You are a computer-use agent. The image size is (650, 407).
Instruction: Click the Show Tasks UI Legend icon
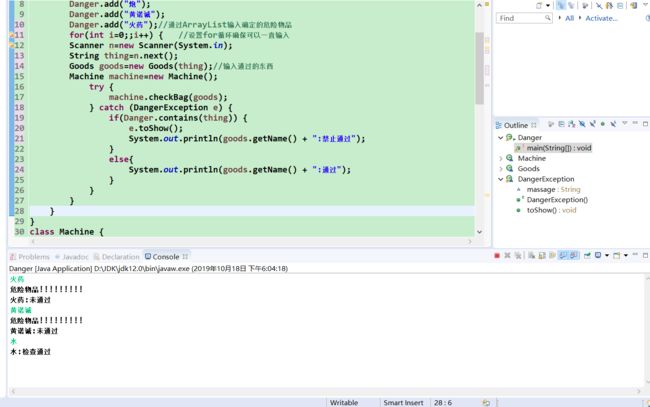click(x=634, y=5)
